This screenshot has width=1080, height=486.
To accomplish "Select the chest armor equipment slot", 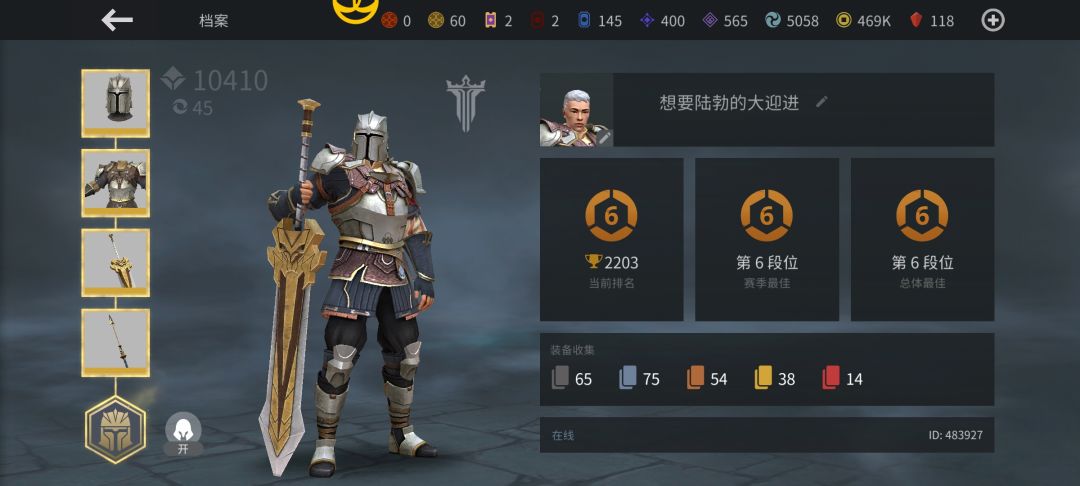I will [x=116, y=183].
